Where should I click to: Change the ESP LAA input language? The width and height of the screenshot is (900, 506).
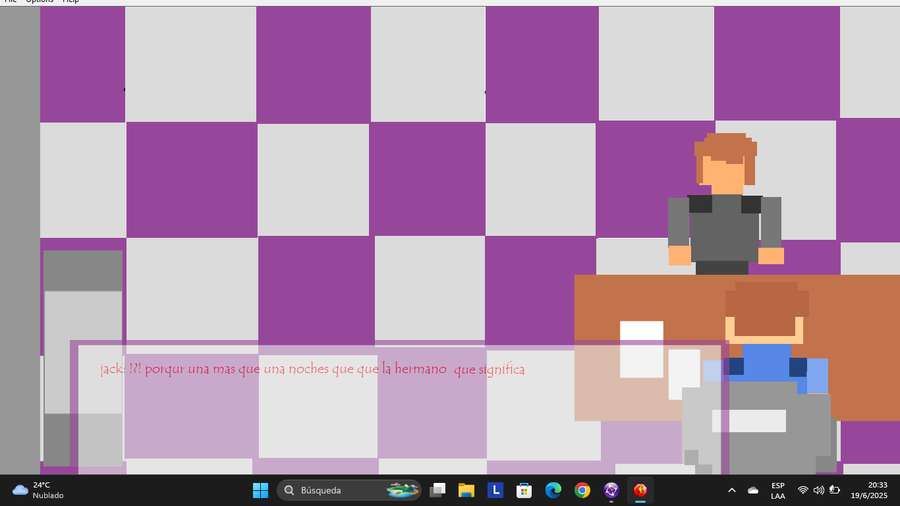point(778,491)
